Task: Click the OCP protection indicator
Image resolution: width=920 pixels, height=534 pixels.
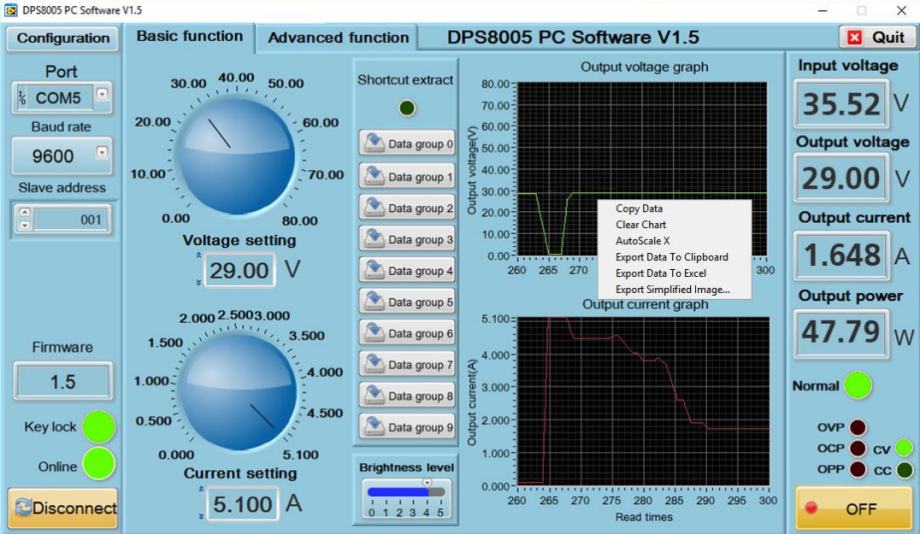Action: (857, 448)
